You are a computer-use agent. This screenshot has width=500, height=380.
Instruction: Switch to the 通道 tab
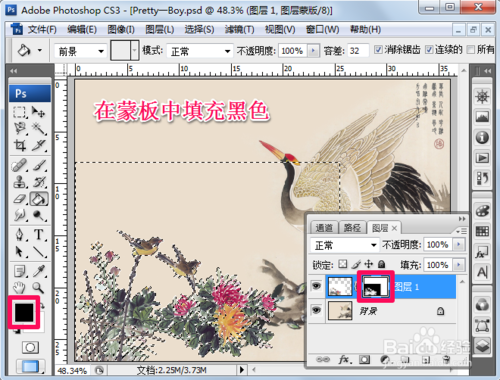[324, 228]
